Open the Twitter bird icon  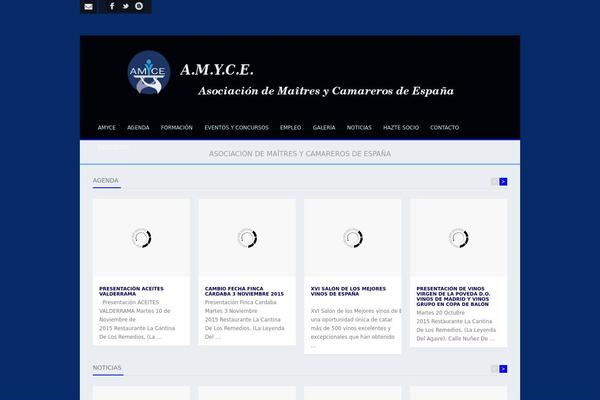point(126,6)
